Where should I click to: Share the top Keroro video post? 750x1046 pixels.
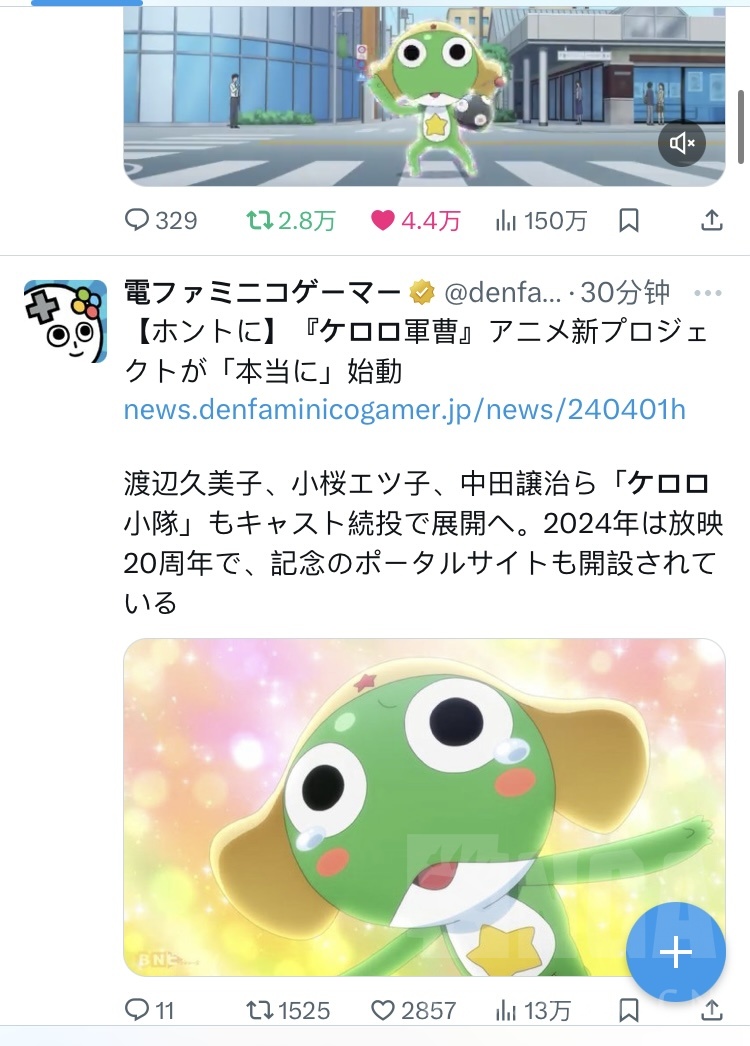[712, 220]
